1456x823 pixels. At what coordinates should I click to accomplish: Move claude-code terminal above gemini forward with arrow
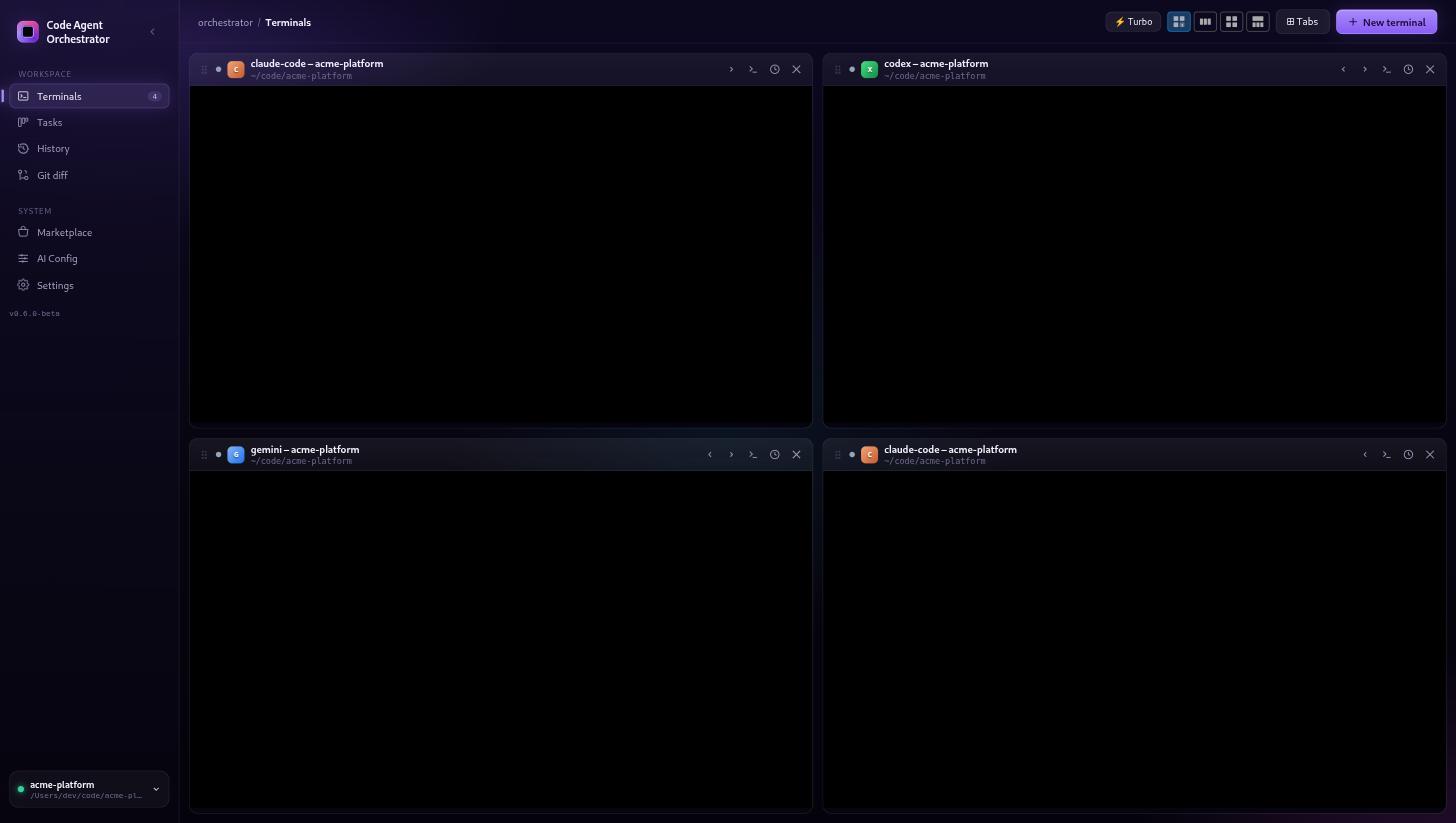[x=731, y=69]
